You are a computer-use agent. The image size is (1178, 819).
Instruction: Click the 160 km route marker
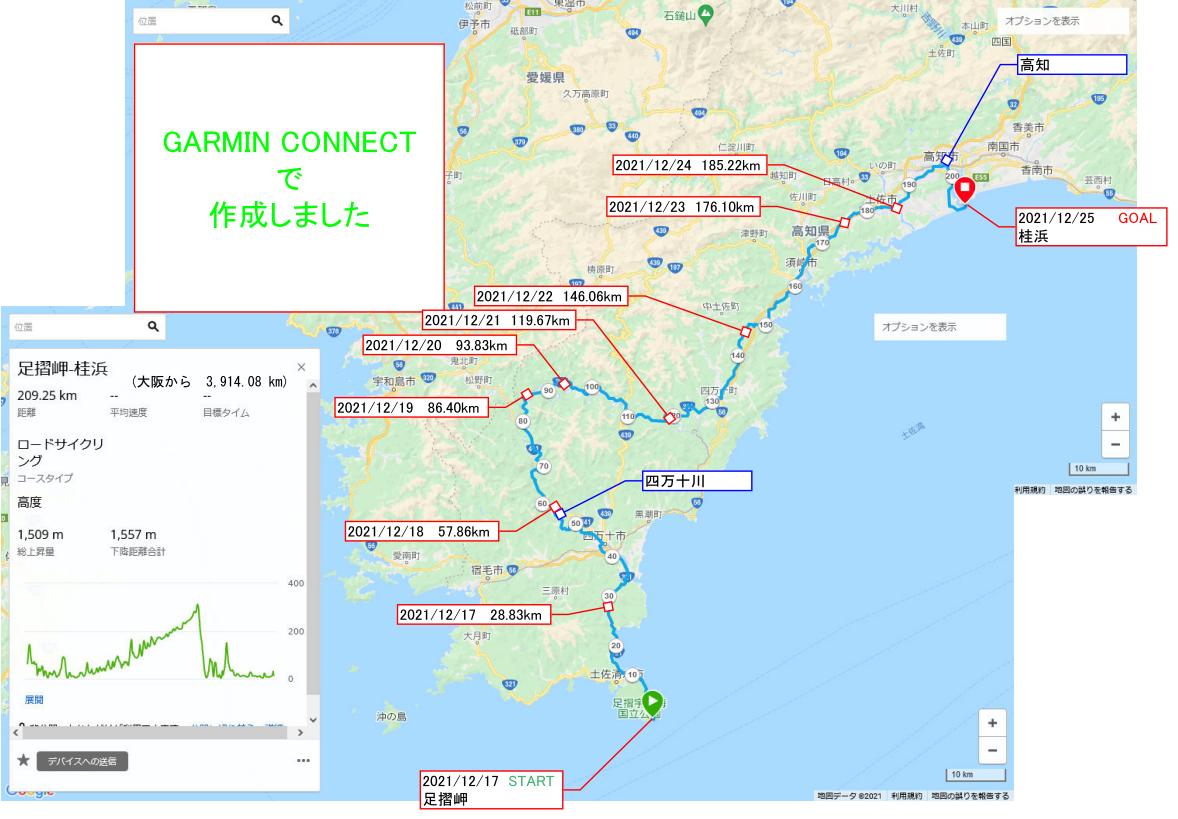click(796, 286)
